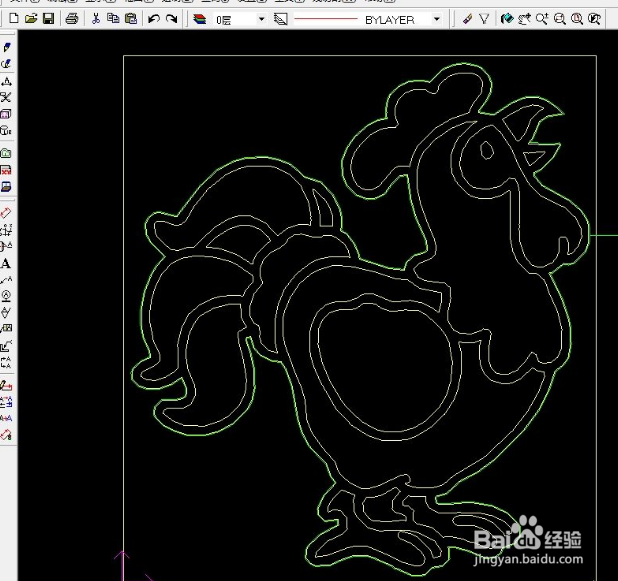Click the purple stacked-window block icon
618x581 pixels.
pyautogui.click(x=6, y=114)
